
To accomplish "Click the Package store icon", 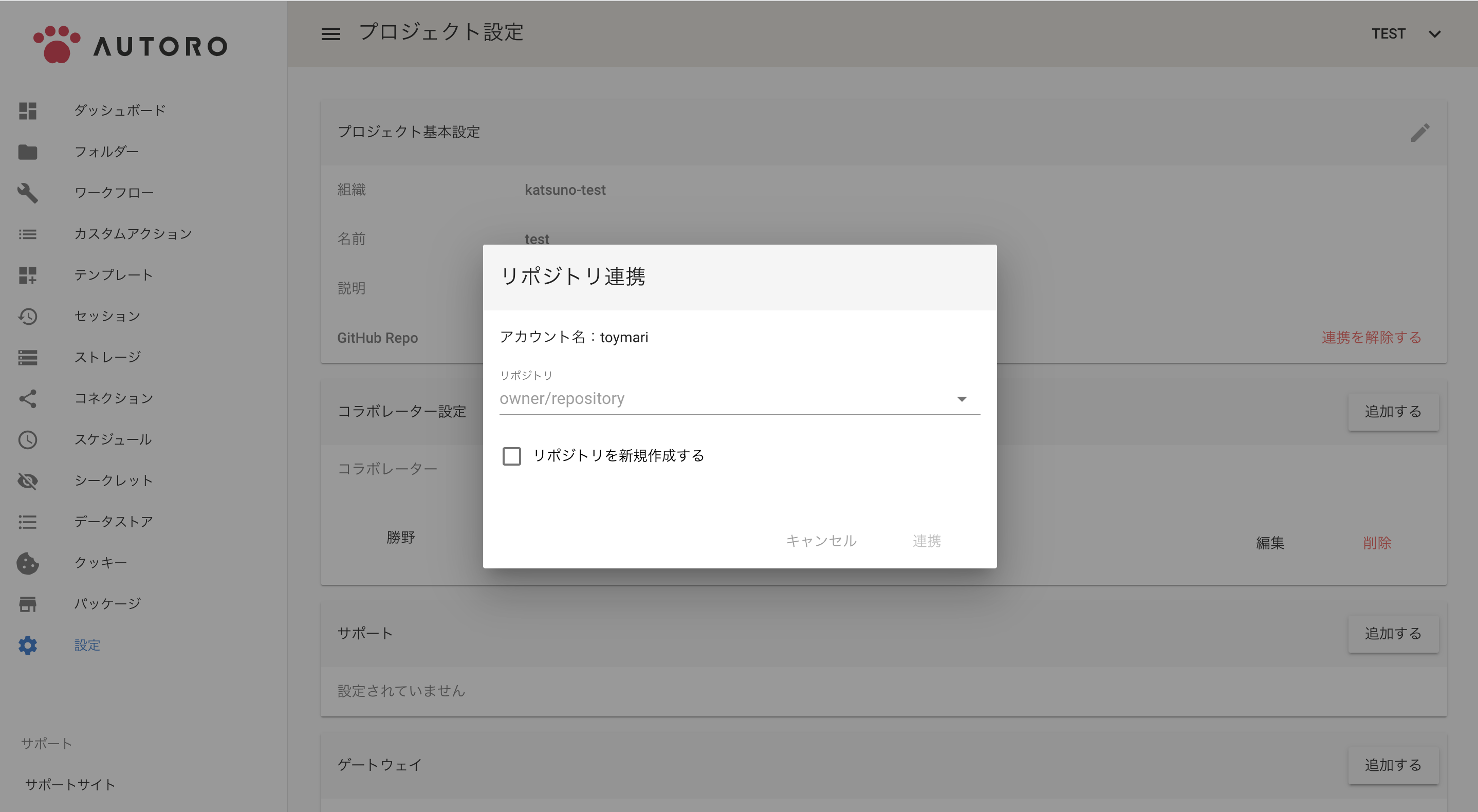I will [28, 604].
